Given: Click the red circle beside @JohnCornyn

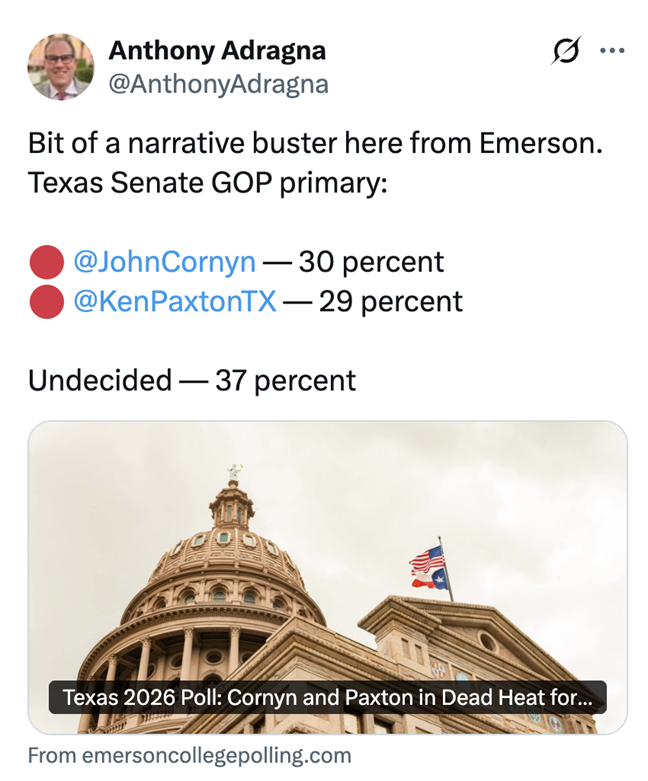Looking at the screenshot, I should click(46, 263).
